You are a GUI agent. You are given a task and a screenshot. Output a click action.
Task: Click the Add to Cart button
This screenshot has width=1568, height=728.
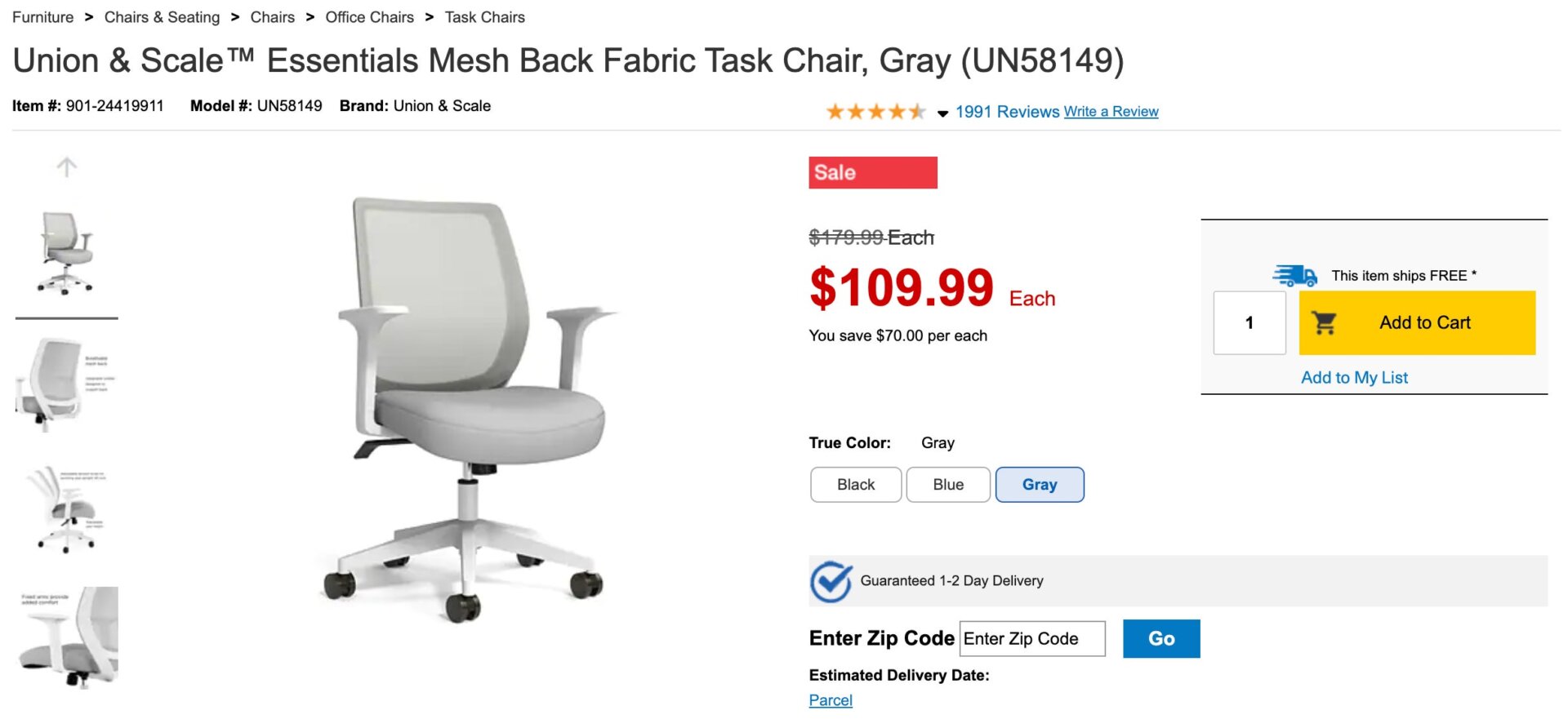tap(1417, 322)
